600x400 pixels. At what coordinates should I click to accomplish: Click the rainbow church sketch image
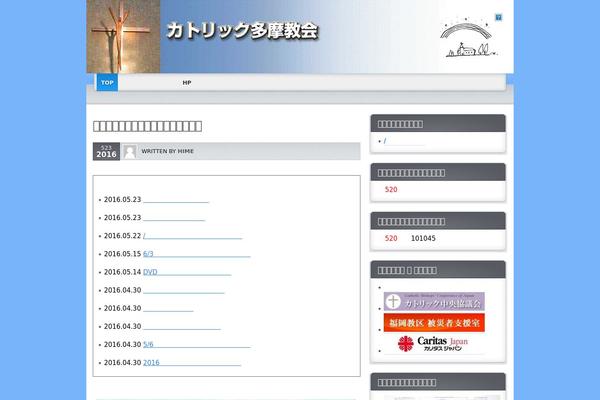[470, 40]
